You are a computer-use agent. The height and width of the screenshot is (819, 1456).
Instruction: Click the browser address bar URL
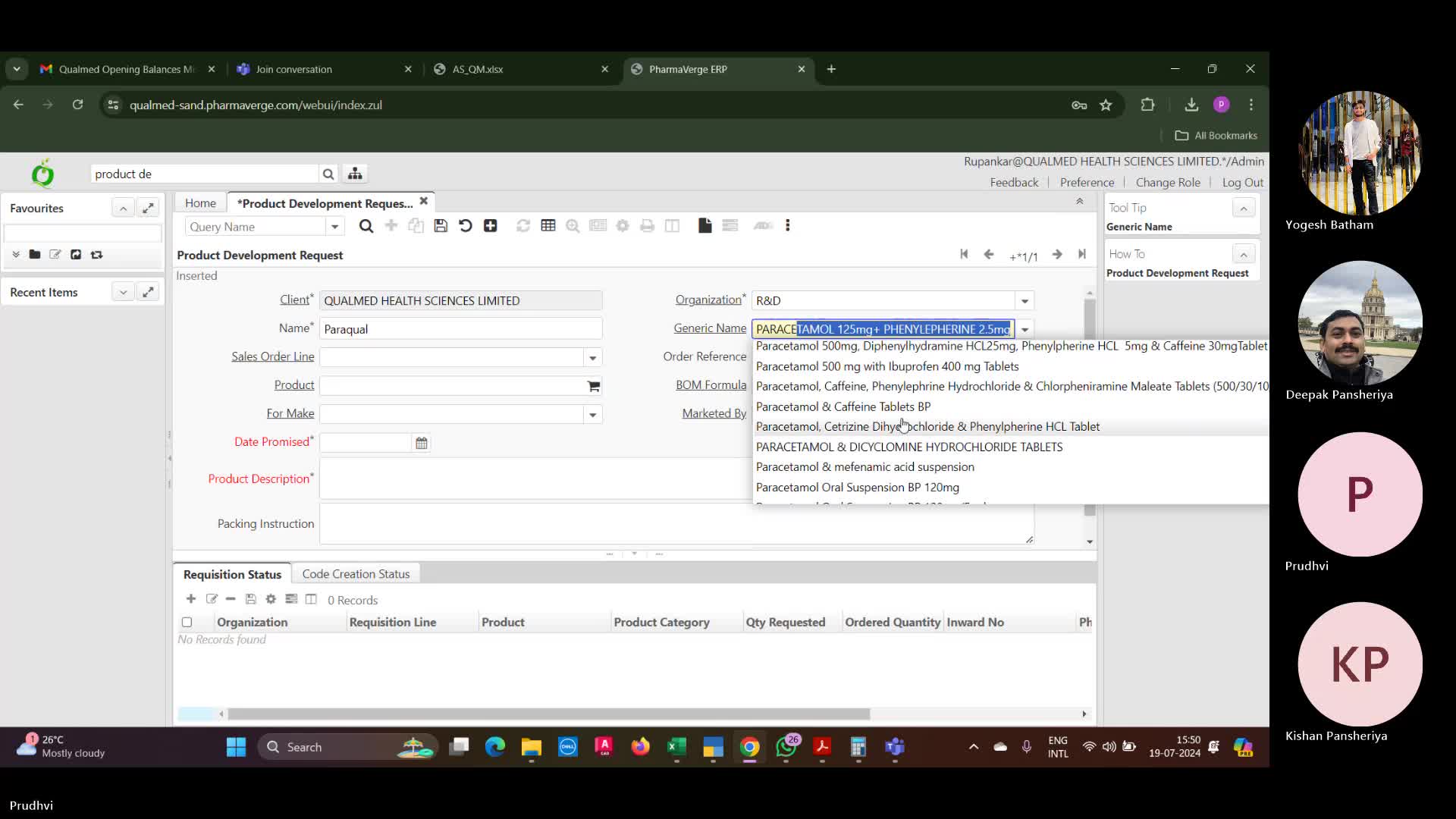click(x=256, y=105)
